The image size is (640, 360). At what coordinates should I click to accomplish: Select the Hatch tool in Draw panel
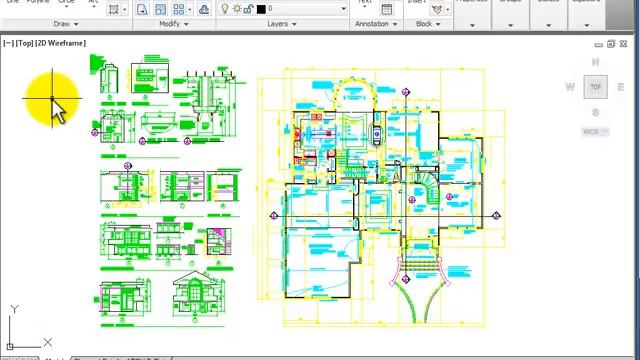point(113,9)
